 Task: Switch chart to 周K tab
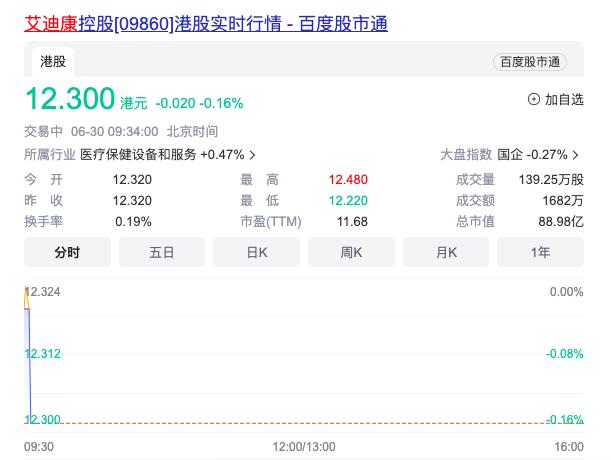coord(351,252)
